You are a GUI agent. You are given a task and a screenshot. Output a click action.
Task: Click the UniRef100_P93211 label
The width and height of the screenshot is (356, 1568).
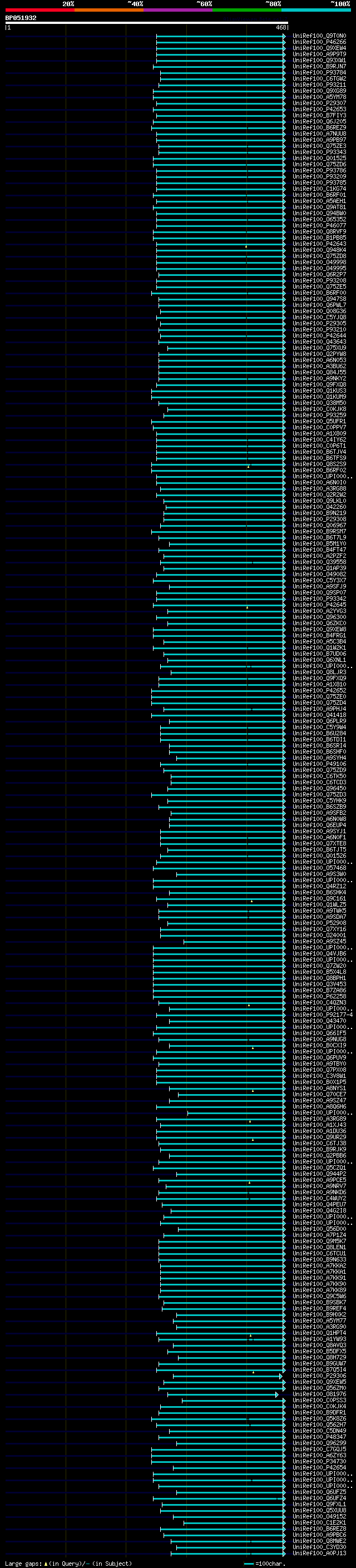pos(319,85)
